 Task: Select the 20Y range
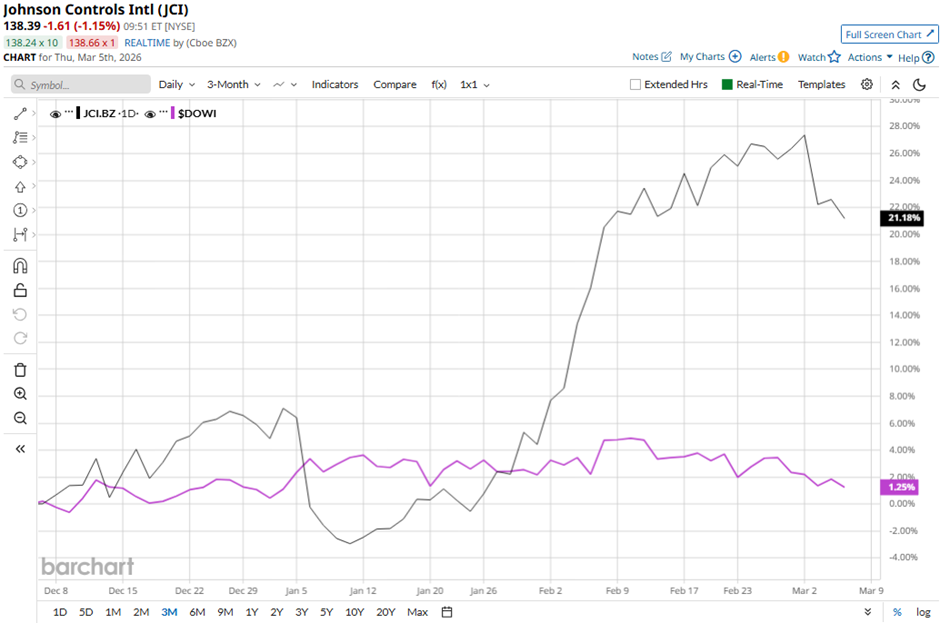385,612
